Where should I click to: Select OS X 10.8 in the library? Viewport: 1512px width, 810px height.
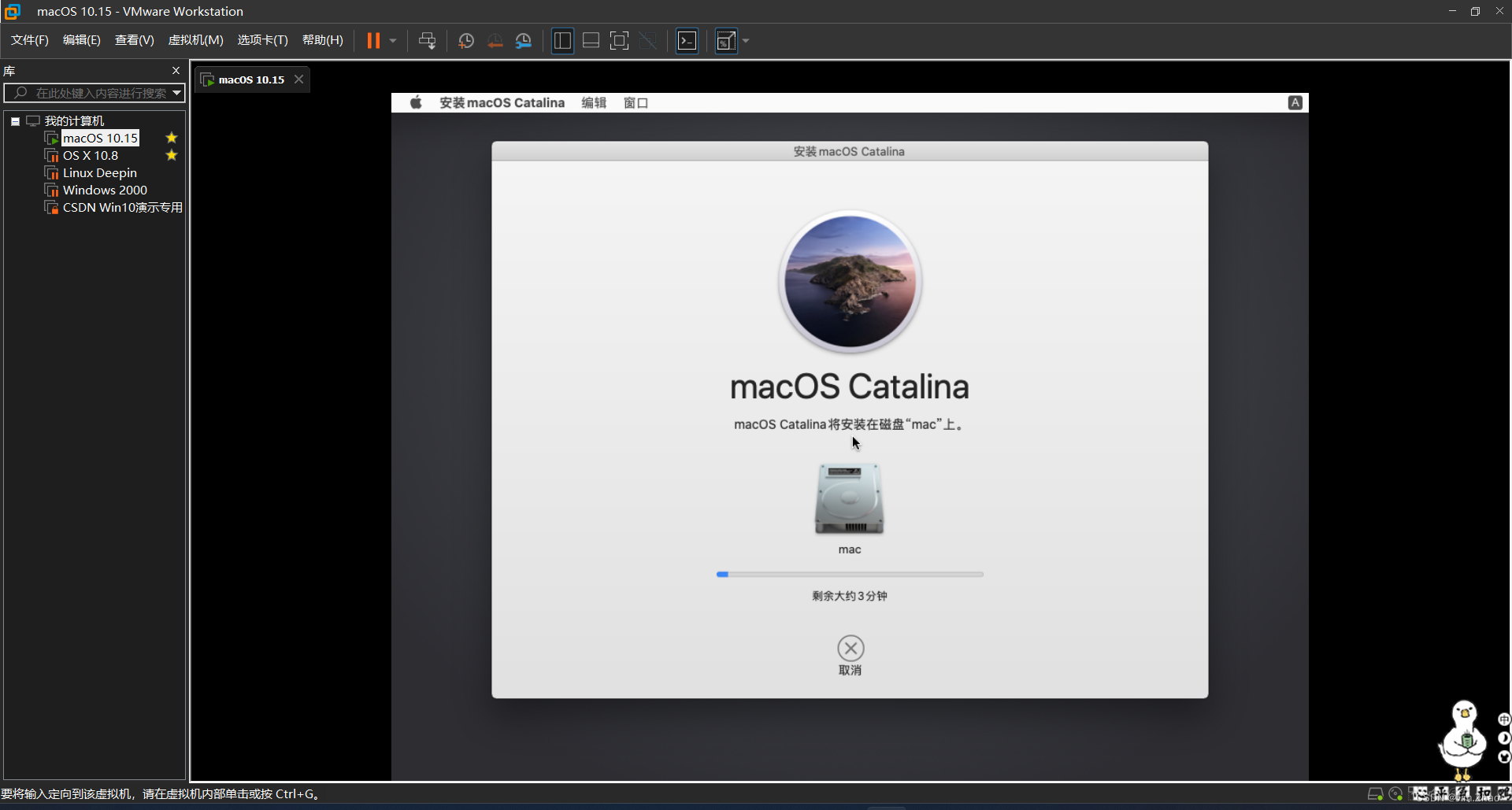pos(91,155)
